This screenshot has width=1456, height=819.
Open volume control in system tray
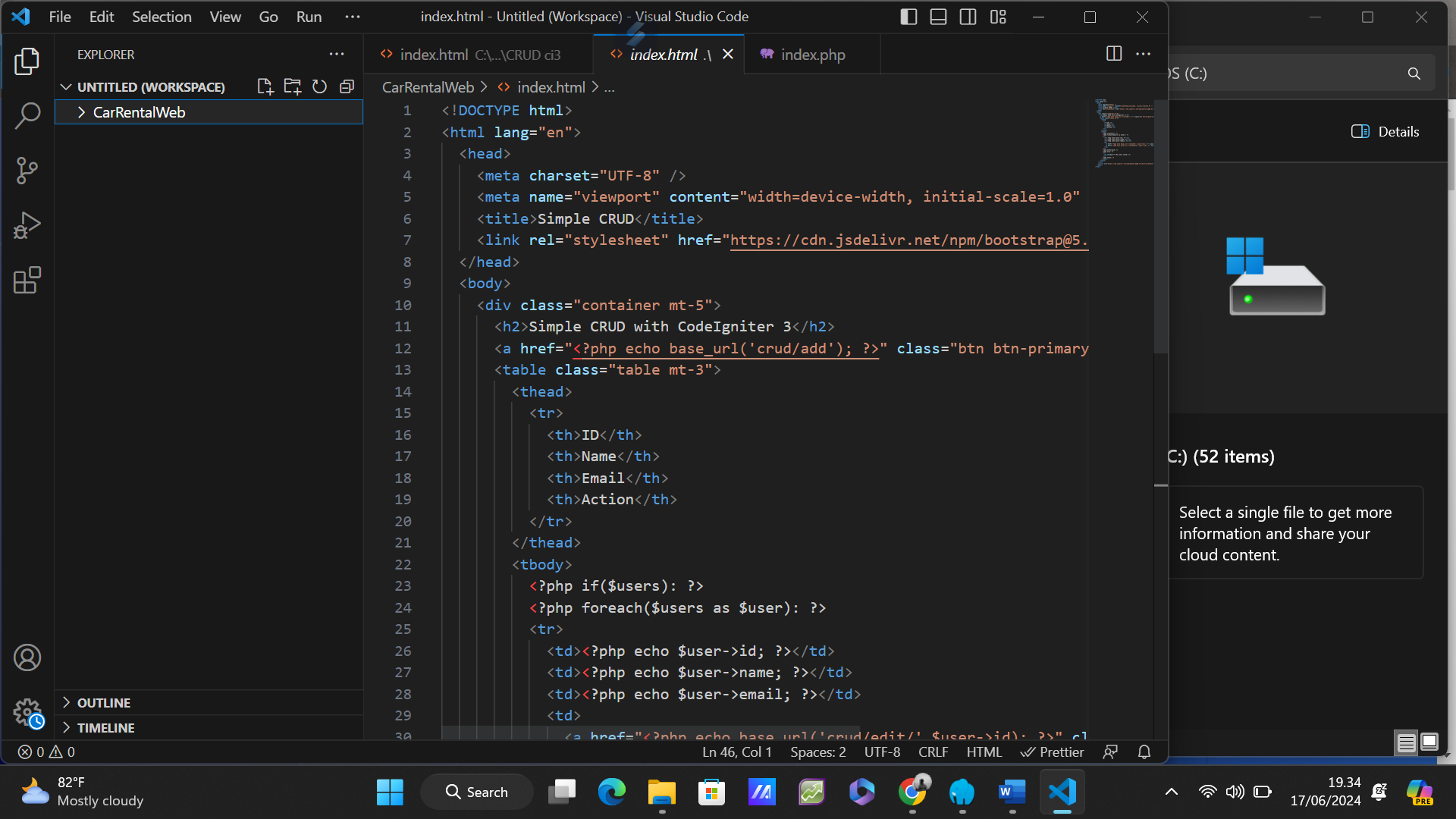tap(1235, 792)
